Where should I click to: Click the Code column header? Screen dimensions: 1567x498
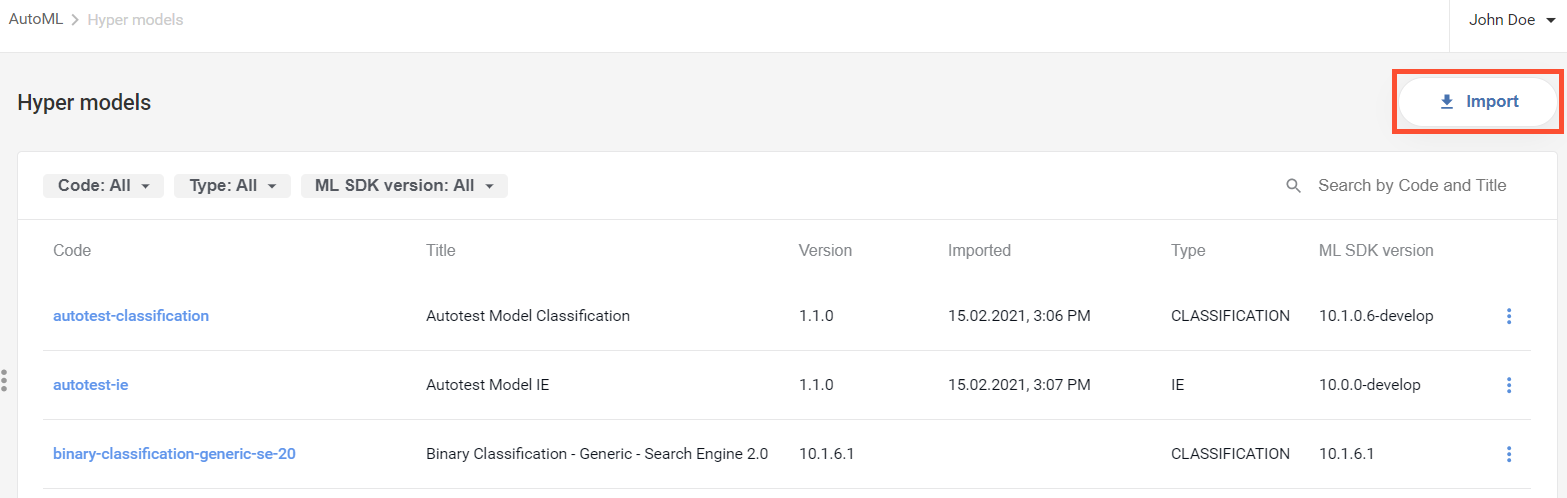coord(72,251)
